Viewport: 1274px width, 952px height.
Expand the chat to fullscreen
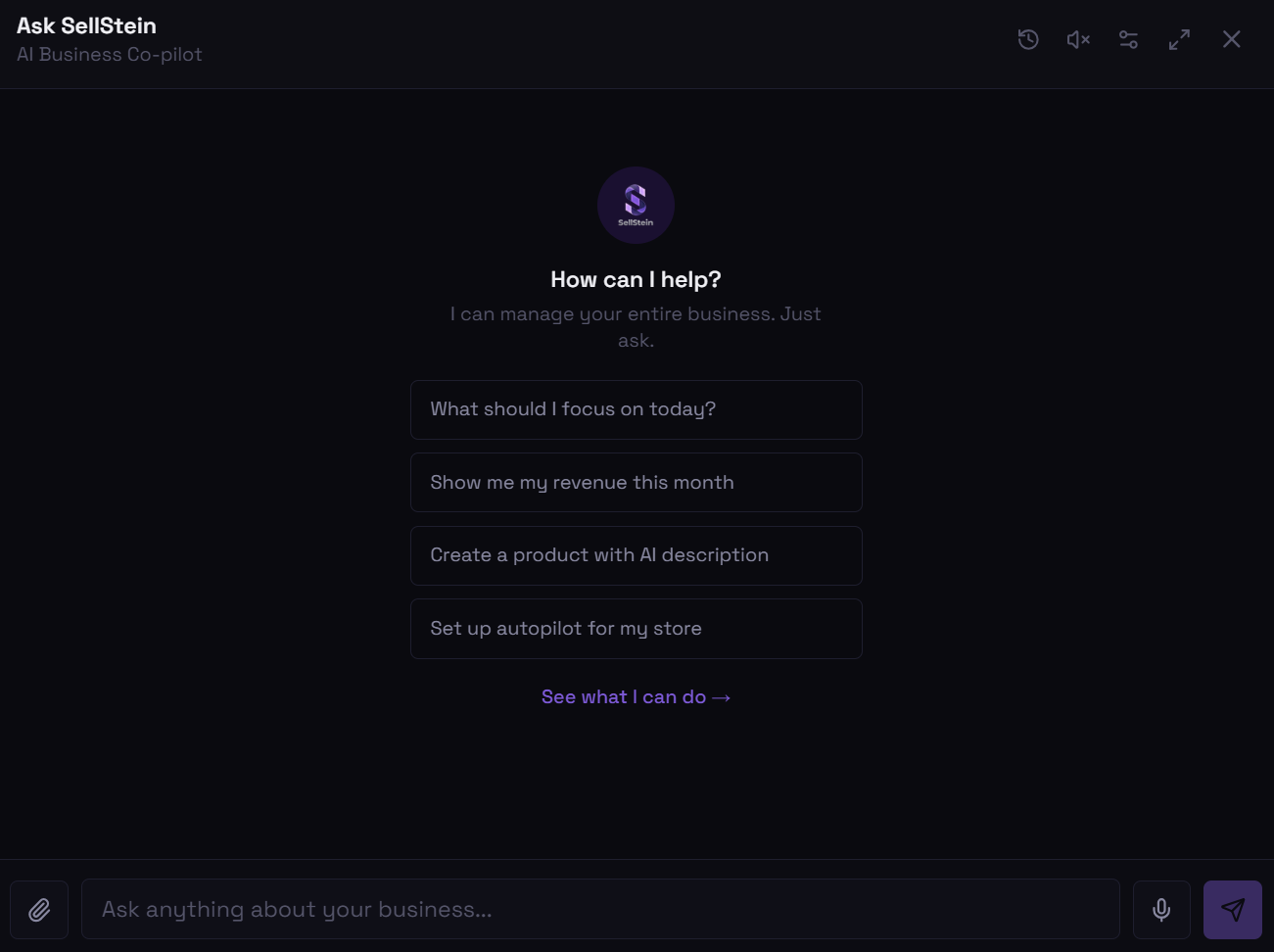point(1179,39)
